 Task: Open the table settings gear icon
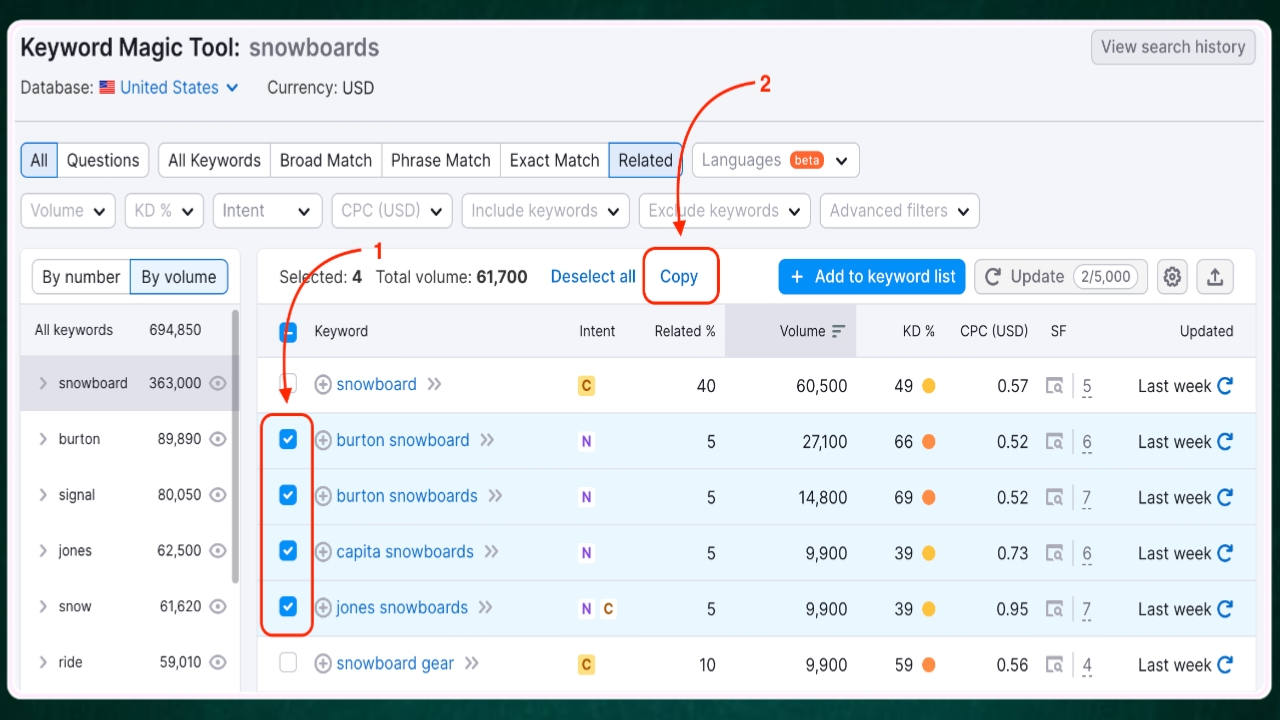click(x=1172, y=277)
